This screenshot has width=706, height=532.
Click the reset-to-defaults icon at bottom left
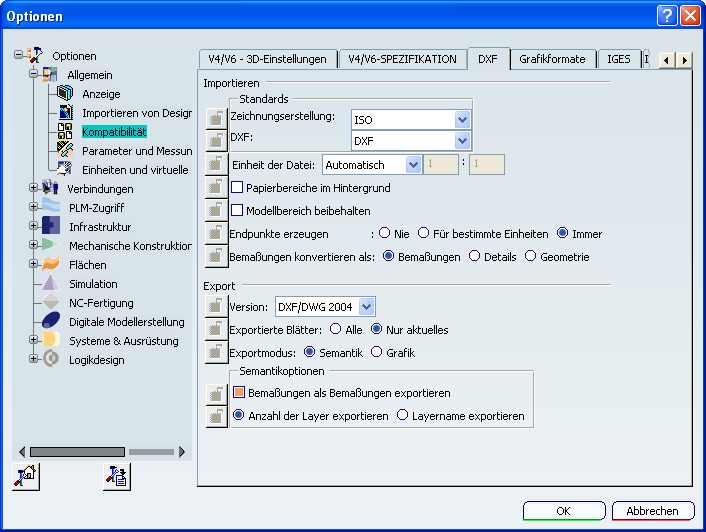(x=25, y=477)
